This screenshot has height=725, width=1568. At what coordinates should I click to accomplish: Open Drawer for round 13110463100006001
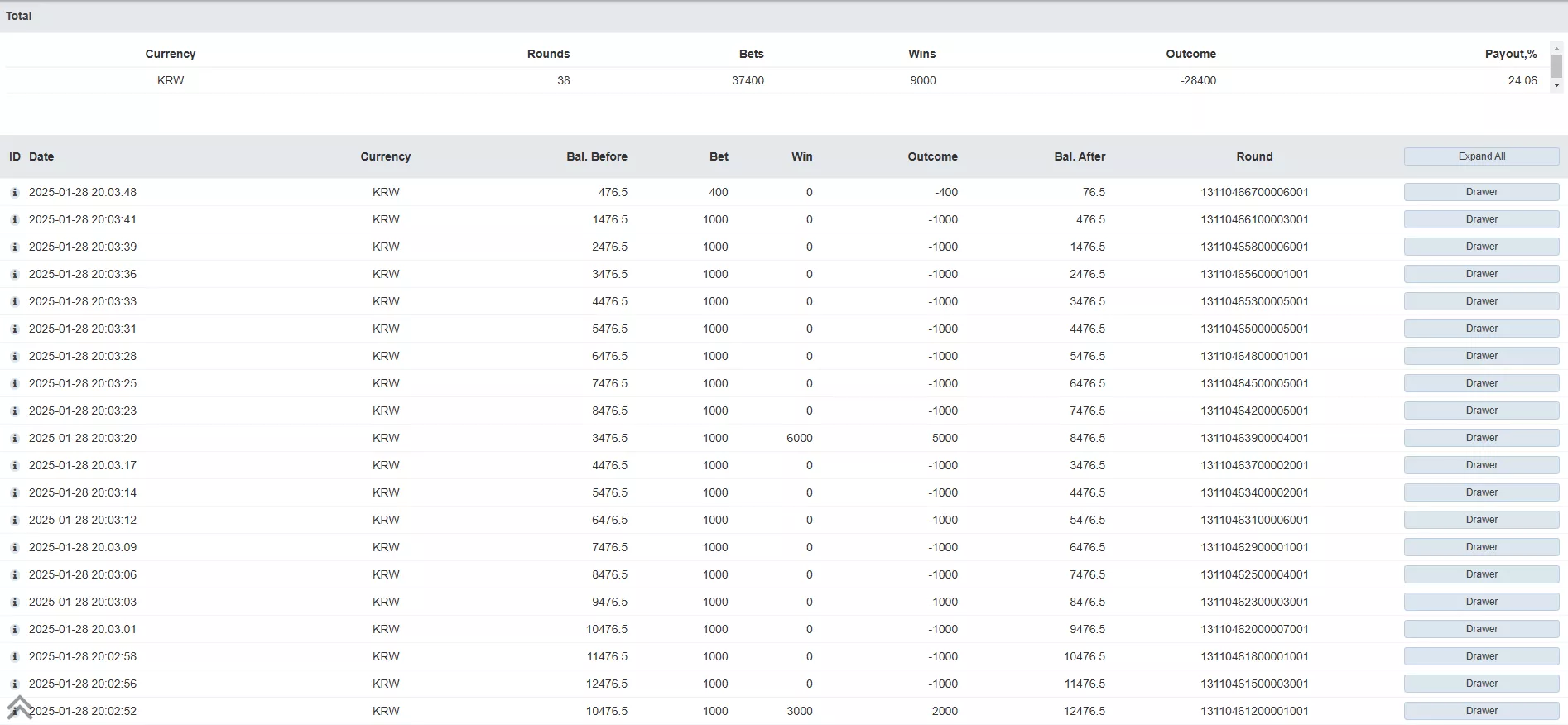coord(1481,520)
